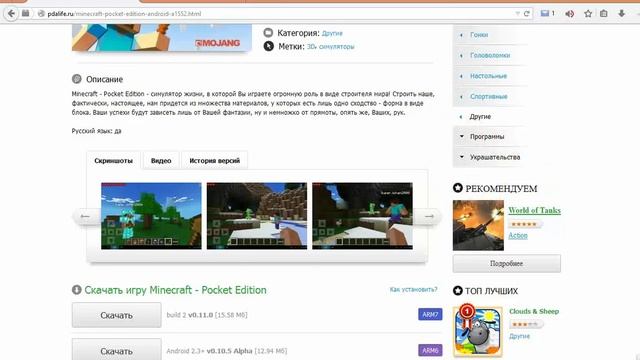Open Настольные category in sidebar
Screen dimensions: 640x360
(x=488, y=76)
